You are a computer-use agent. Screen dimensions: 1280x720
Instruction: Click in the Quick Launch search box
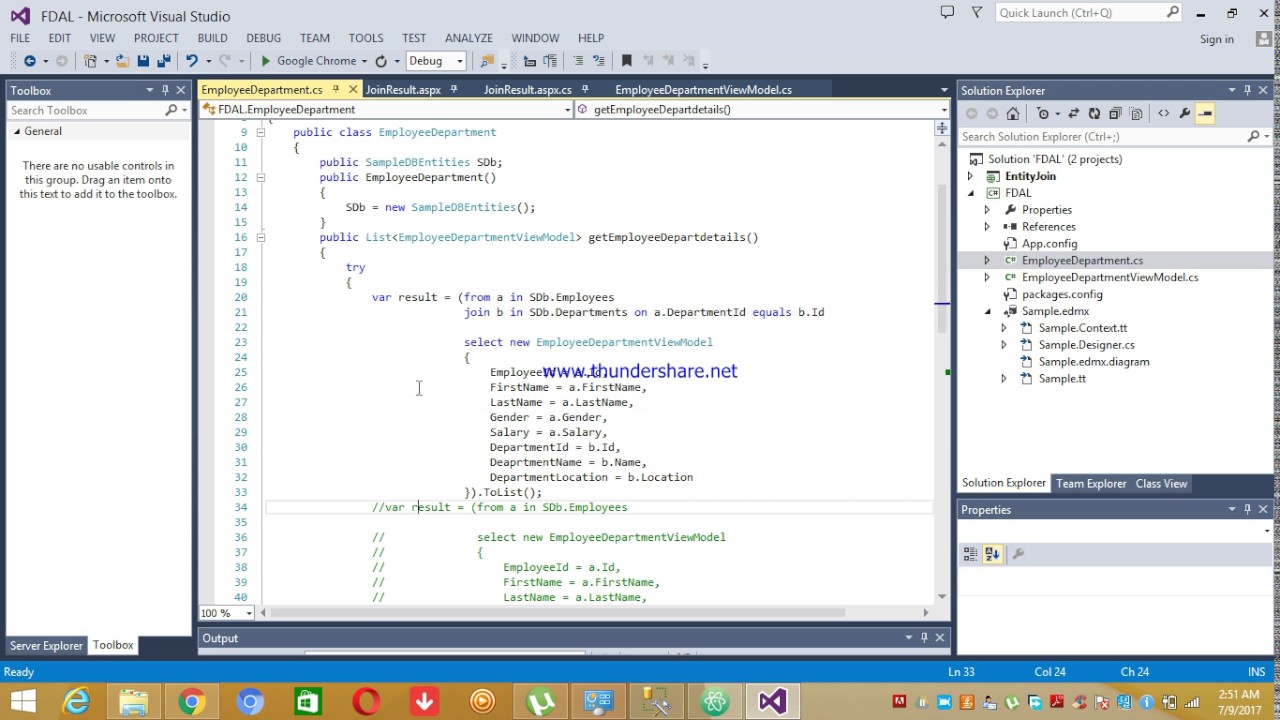(x=1088, y=13)
